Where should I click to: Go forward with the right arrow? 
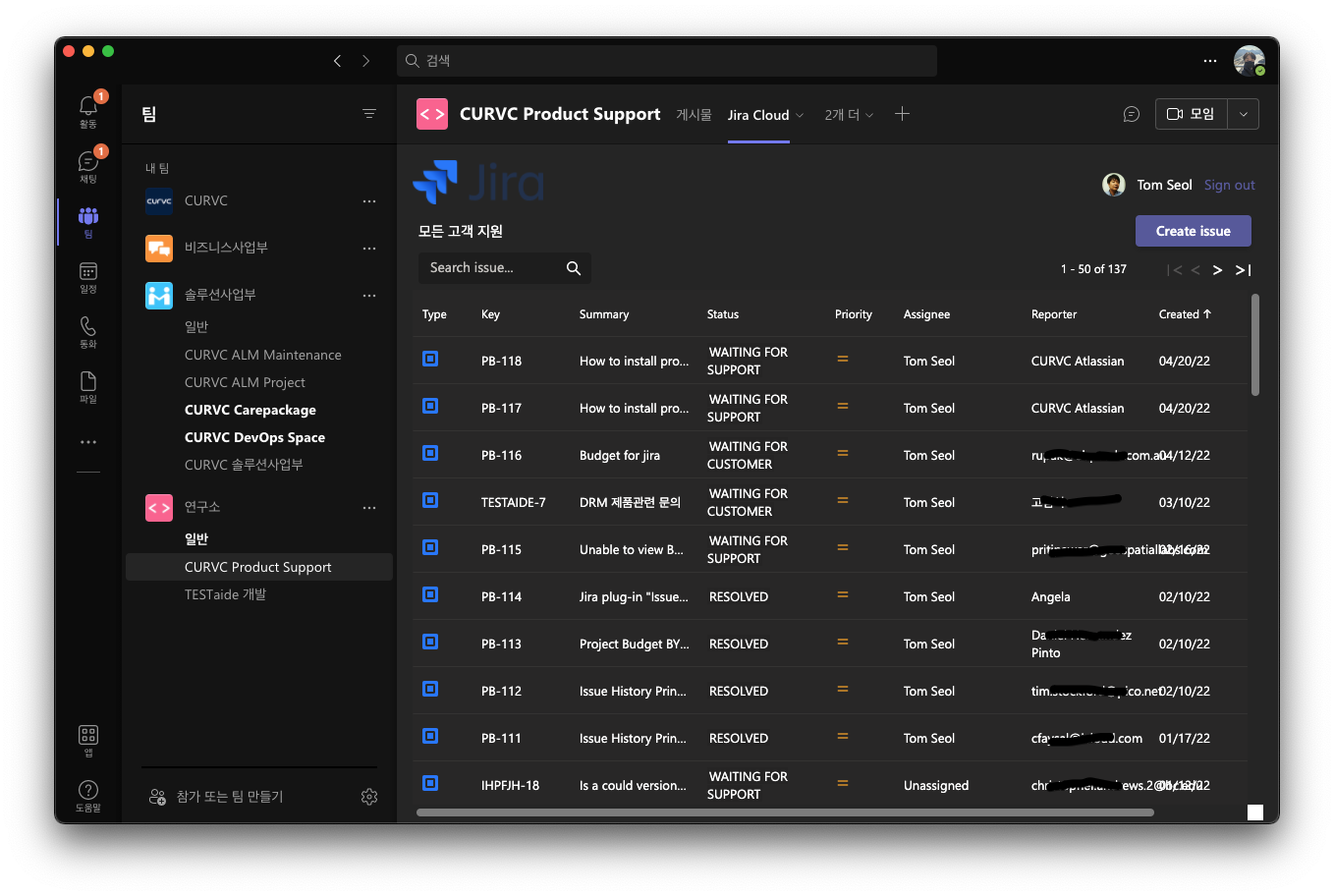(x=366, y=61)
